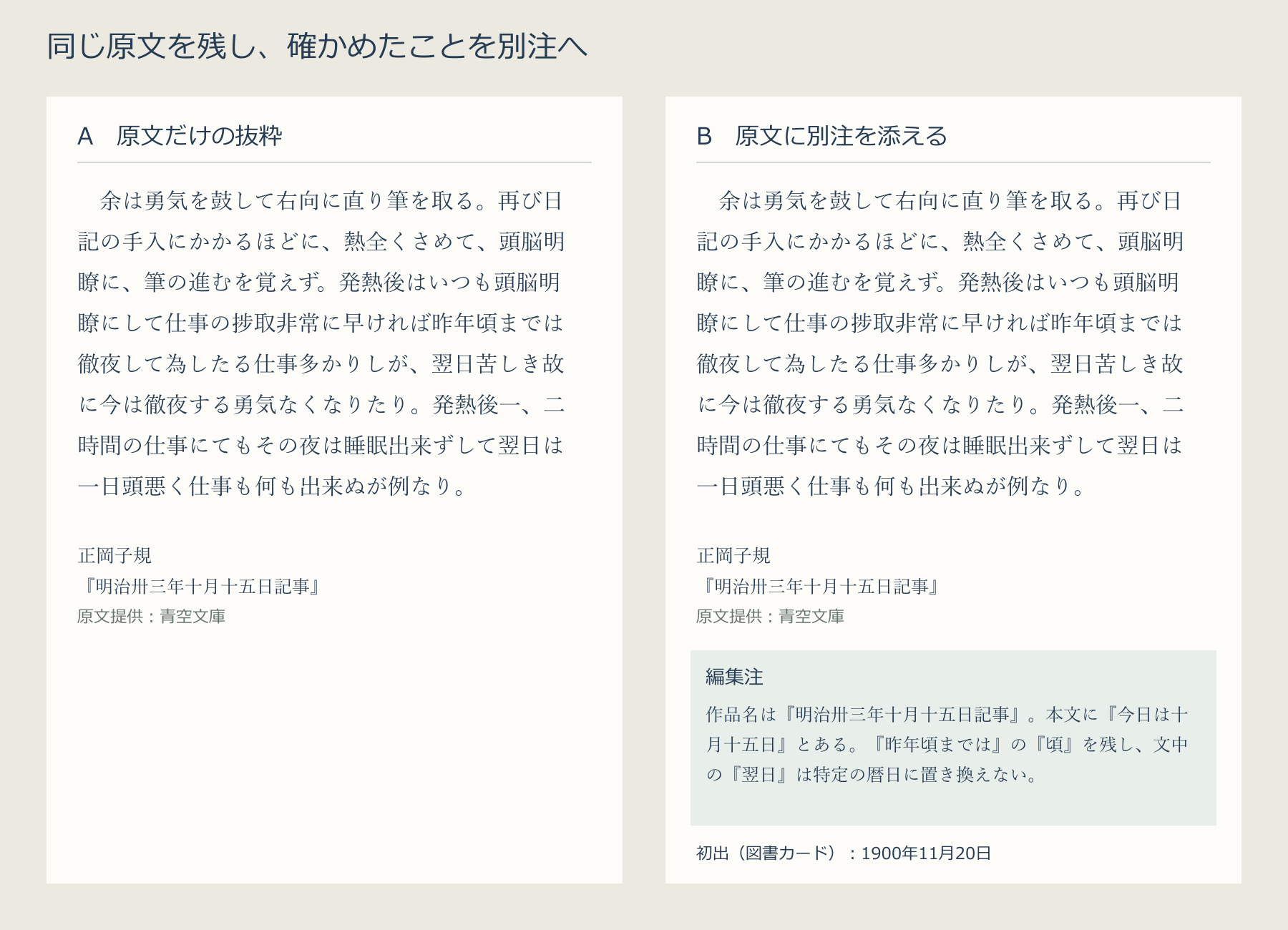This screenshot has height=930, width=1288.
Task: Click the editorial note body text beginning 作品名は
Action: pos(947,745)
